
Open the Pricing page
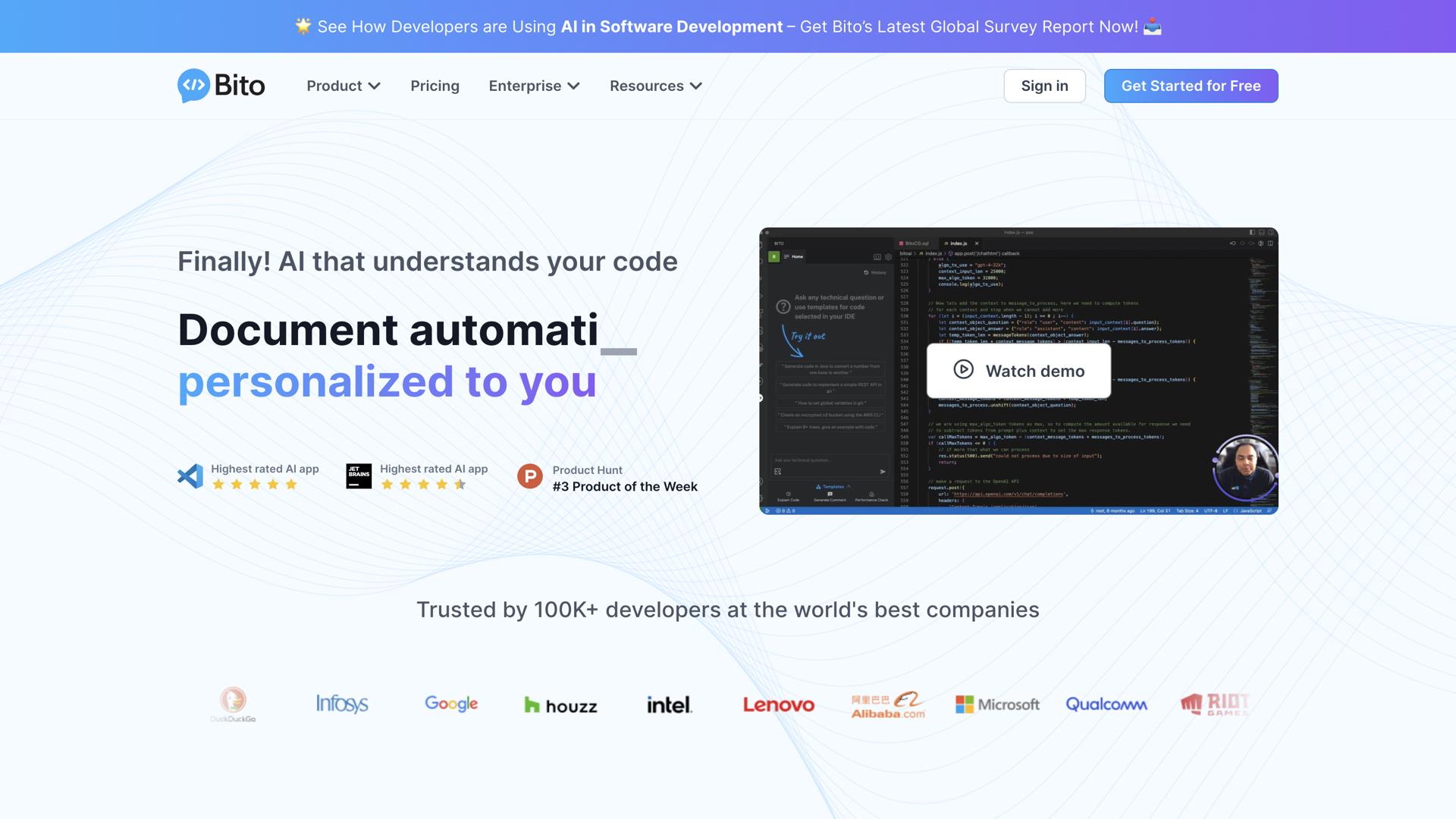[x=435, y=86]
